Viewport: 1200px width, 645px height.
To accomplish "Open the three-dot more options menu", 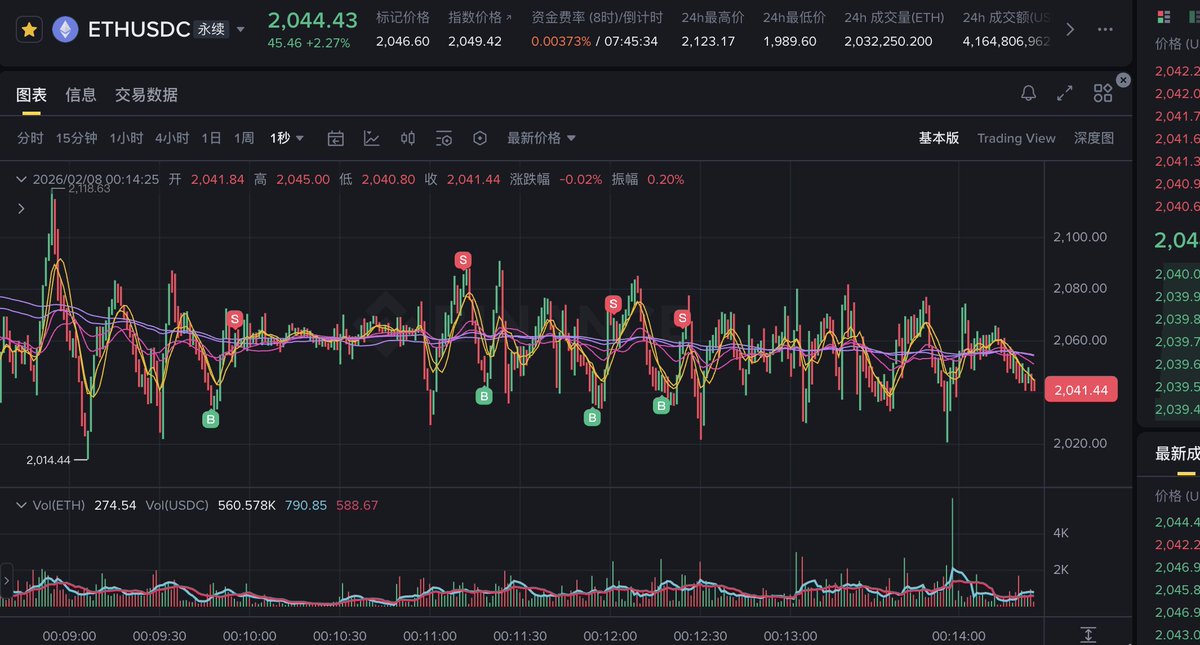I will point(1104,29).
